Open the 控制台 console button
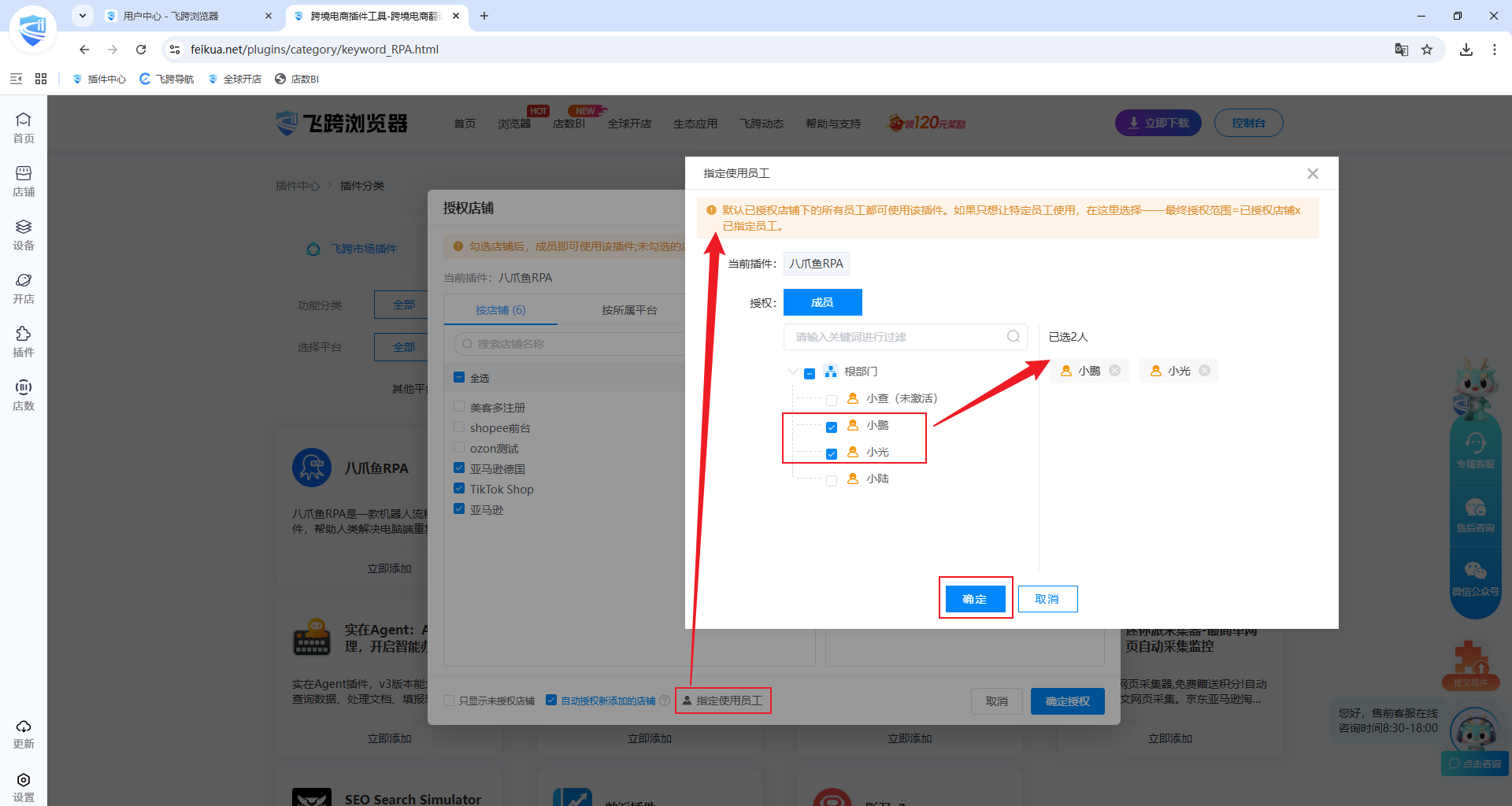 click(1249, 123)
